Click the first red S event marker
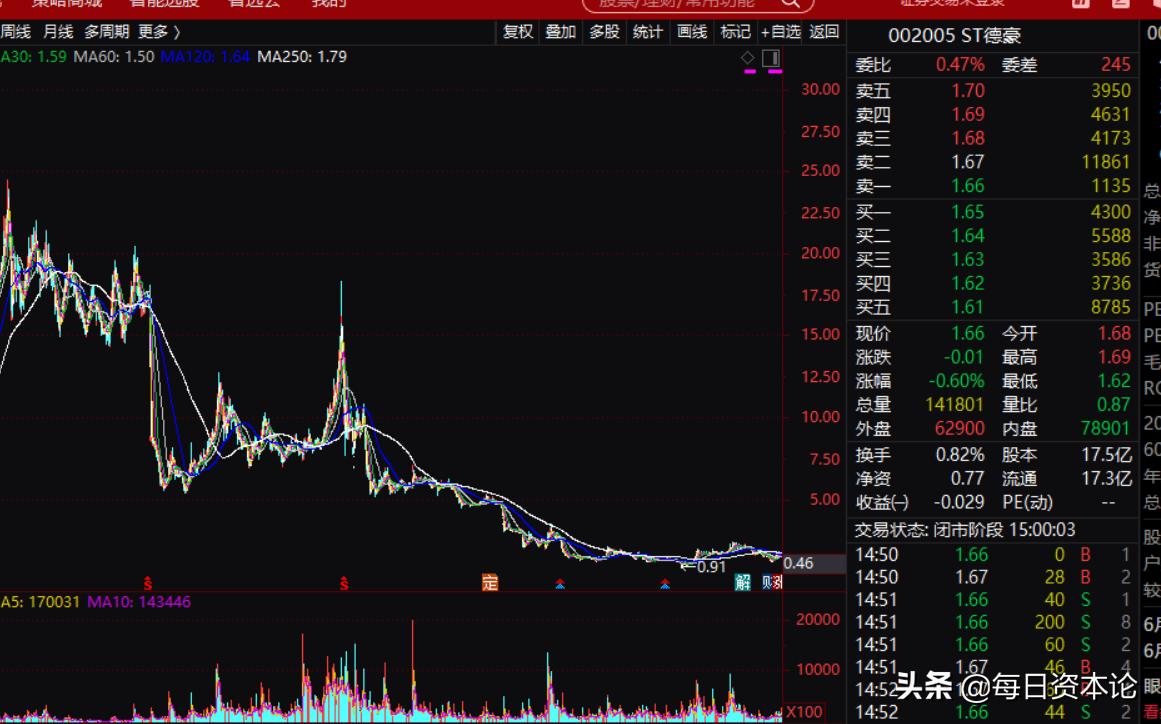Viewport: 1161px width, 724px height. coord(147,583)
